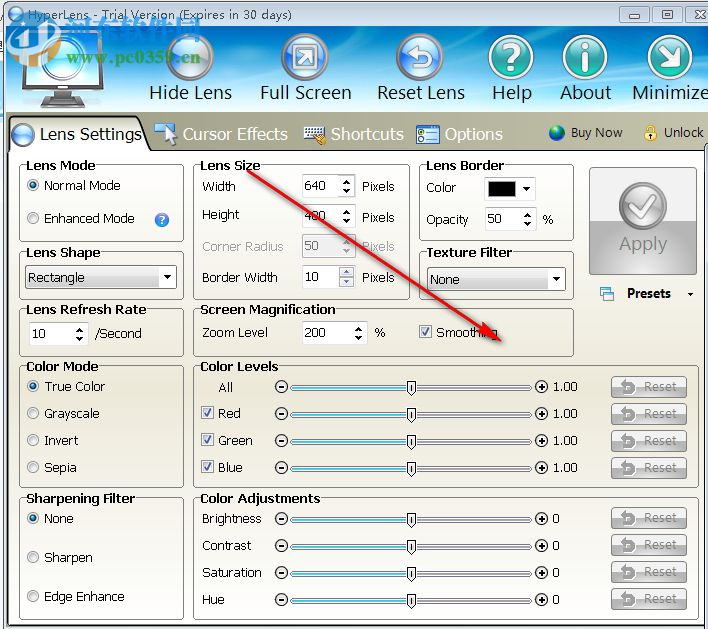Click the Apply button
The width and height of the screenshot is (708, 629).
643,221
